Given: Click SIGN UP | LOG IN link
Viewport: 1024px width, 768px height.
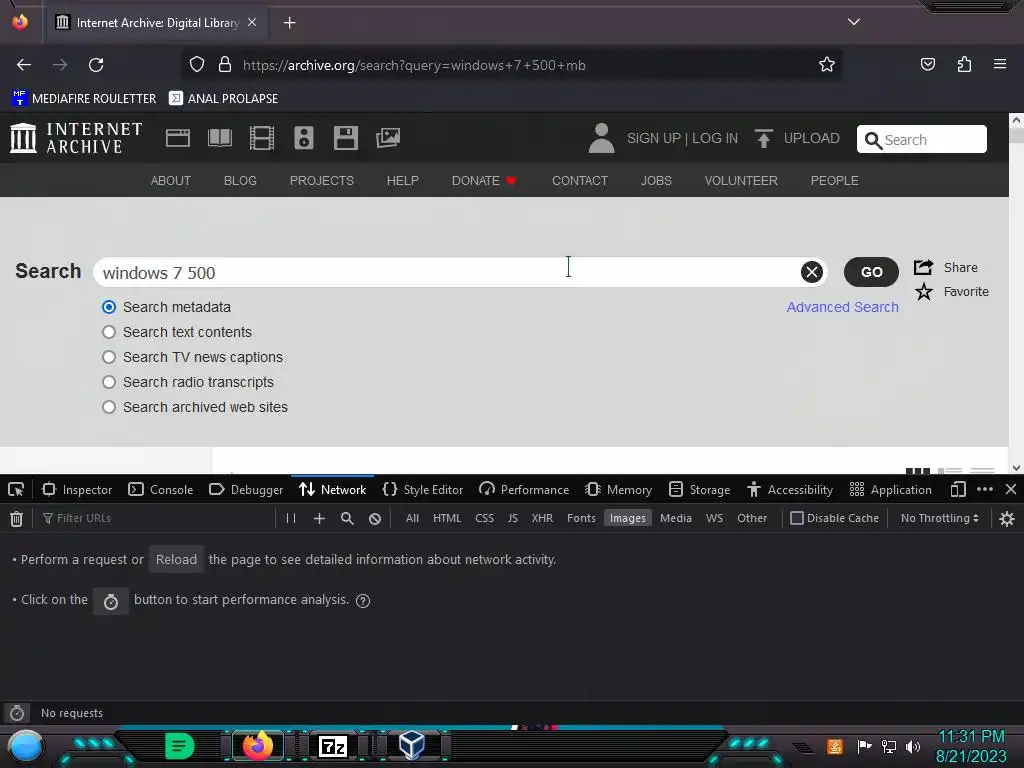Looking at the screenshot, I should (682, 138).
